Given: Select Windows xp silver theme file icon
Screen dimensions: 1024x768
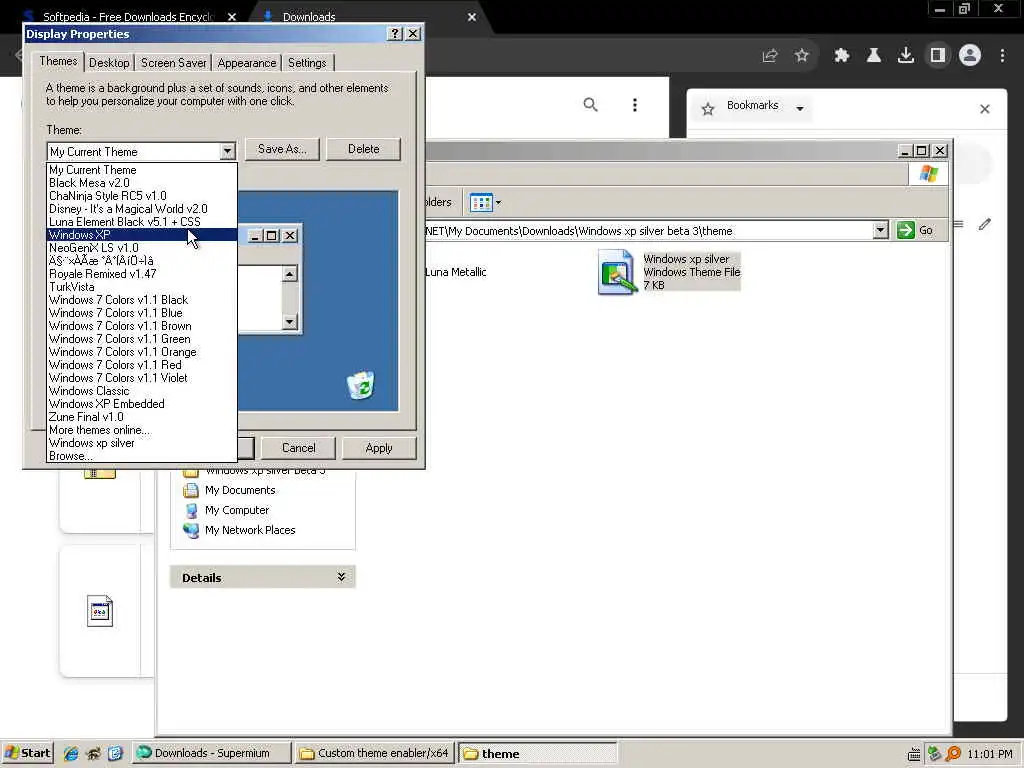Looking at the screenshot, I should [x=617, y=272].
